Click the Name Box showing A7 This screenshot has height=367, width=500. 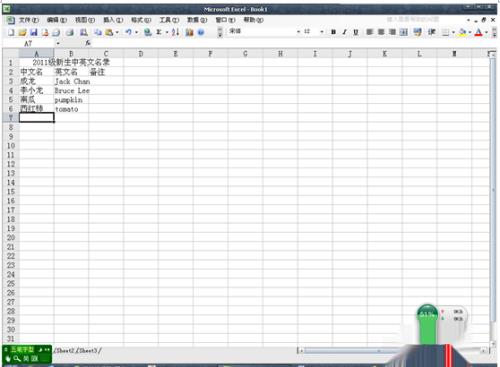28,43
